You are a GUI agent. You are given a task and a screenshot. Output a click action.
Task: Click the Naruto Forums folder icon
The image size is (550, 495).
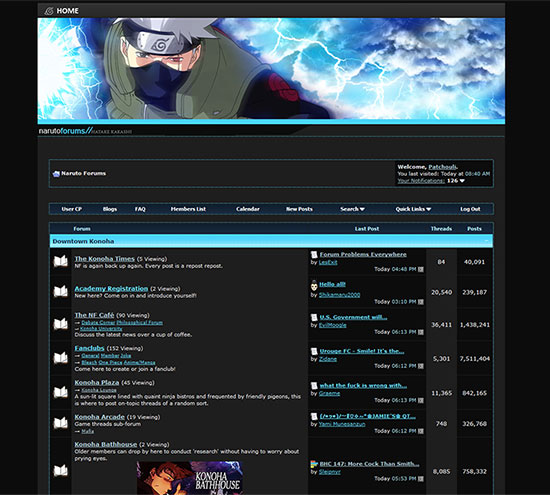pos(56,174)
